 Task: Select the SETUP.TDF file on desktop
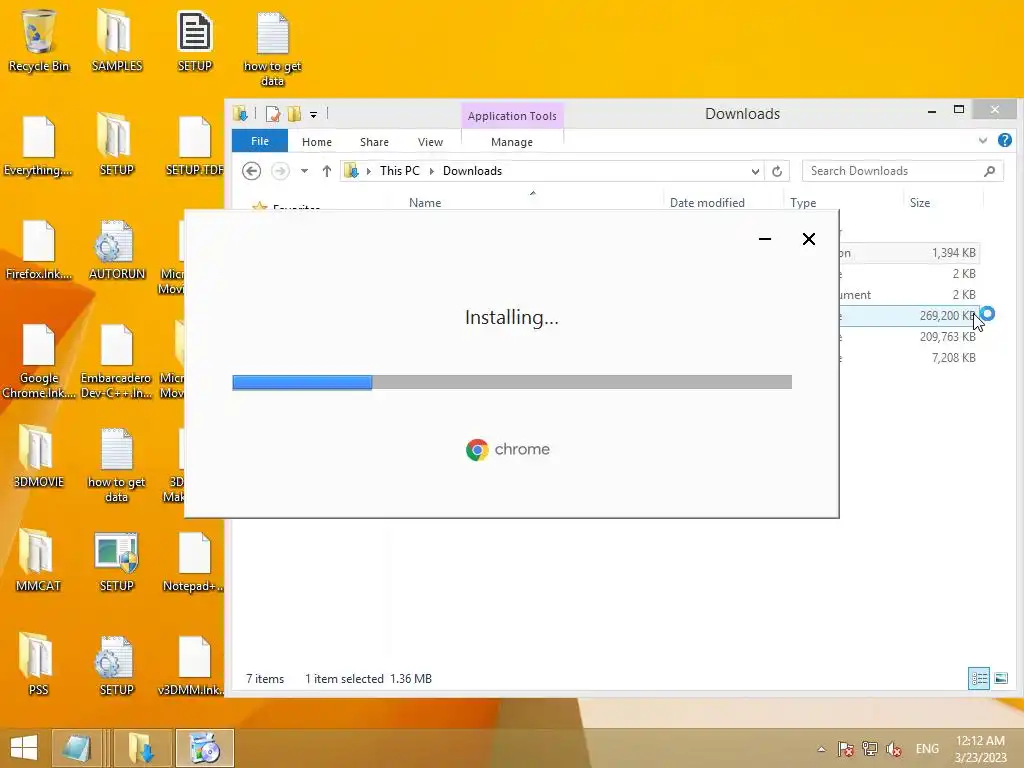click(x=195, y=146)
